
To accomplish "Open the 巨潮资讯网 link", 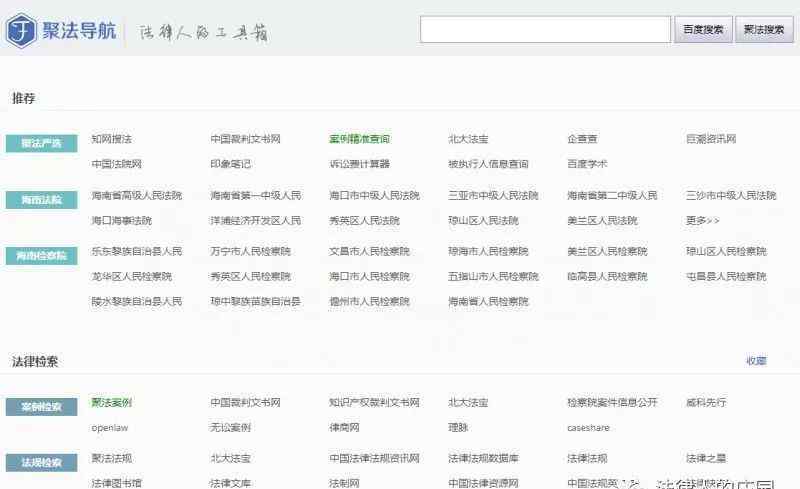I will click(711, 139).
